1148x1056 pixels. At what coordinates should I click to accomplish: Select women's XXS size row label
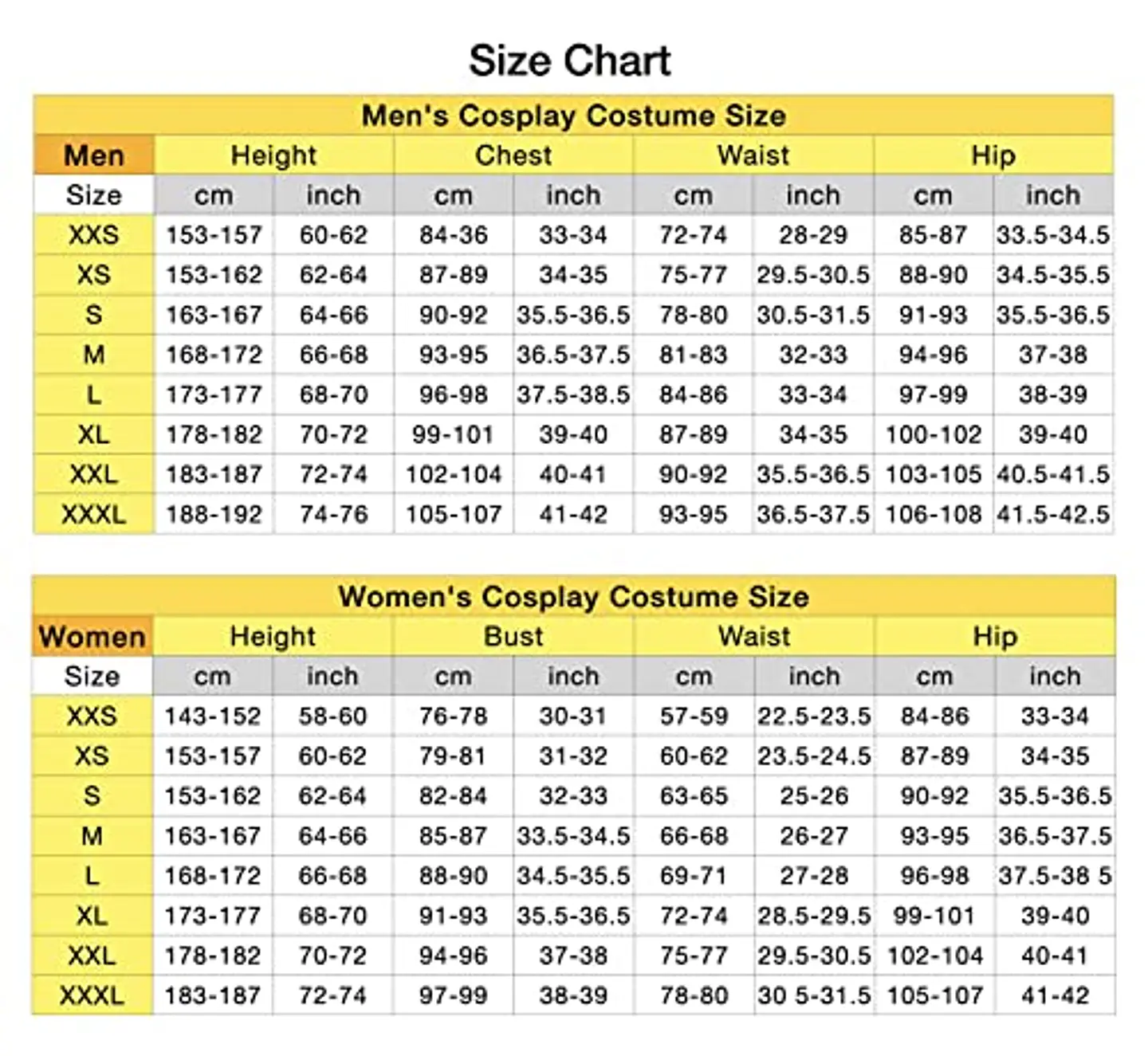pyautogui.click(x=92, y=716)
